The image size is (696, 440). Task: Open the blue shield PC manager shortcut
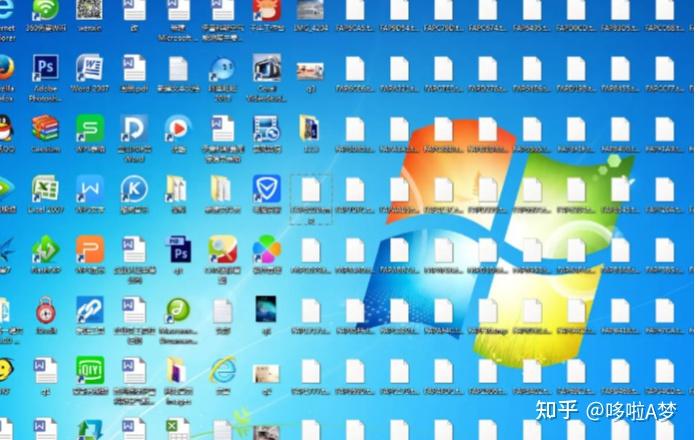pos(266,189)
